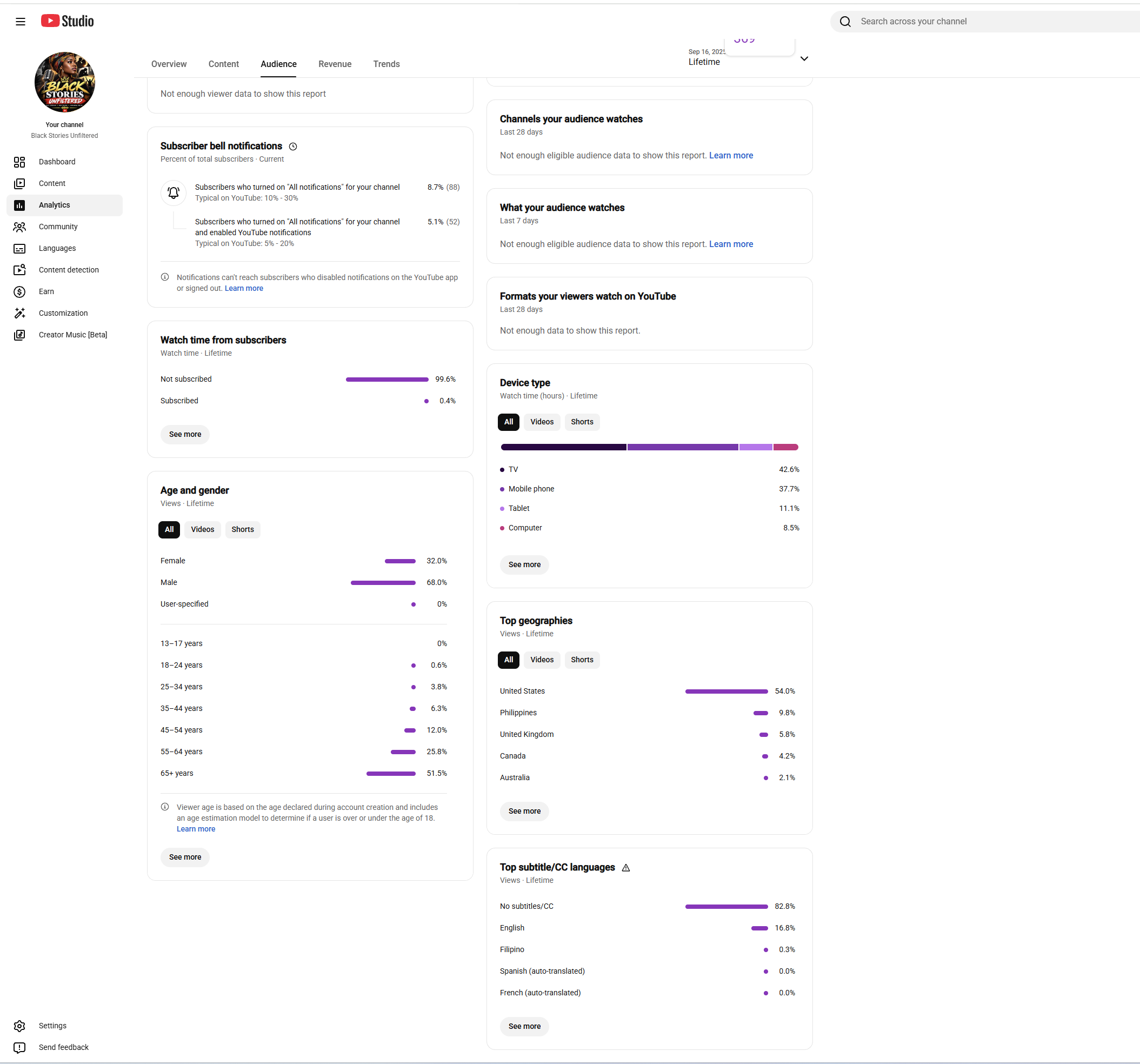Click Mobile phone segment of device bar
Screen dimensions: 1140x1064
[x=682, y=447]
